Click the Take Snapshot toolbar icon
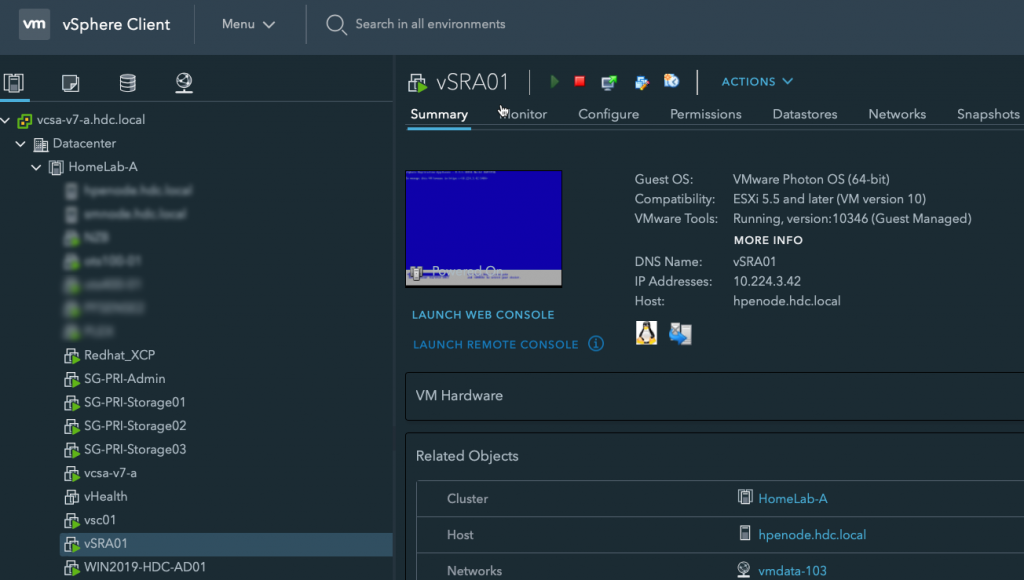Image resolution: width=1024 pixels, height=580 pixels. (x=671, y=81)
